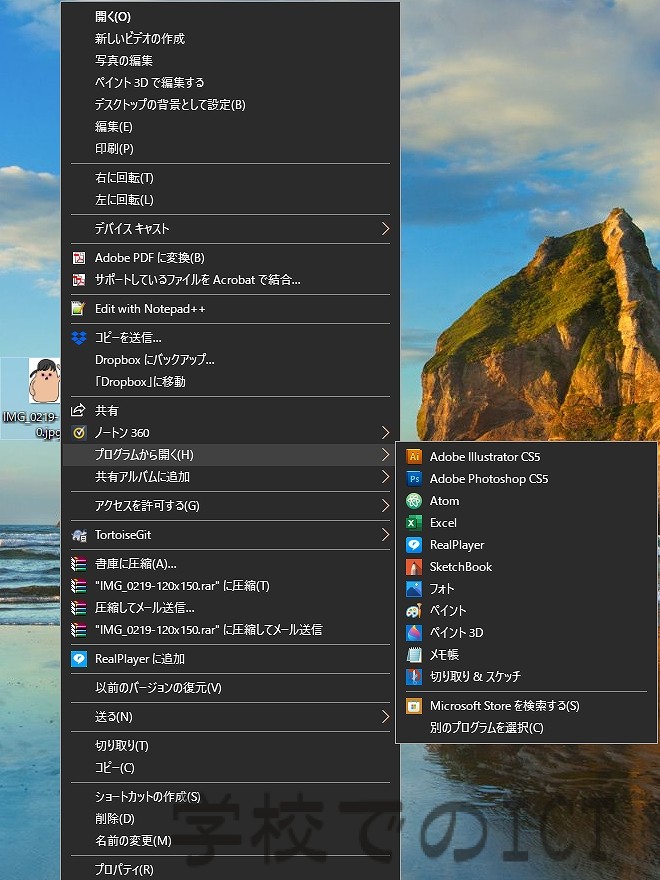Select デスクトップの背景として設定(B)
This screenshot has height=880, width=660.
(230, 104)
